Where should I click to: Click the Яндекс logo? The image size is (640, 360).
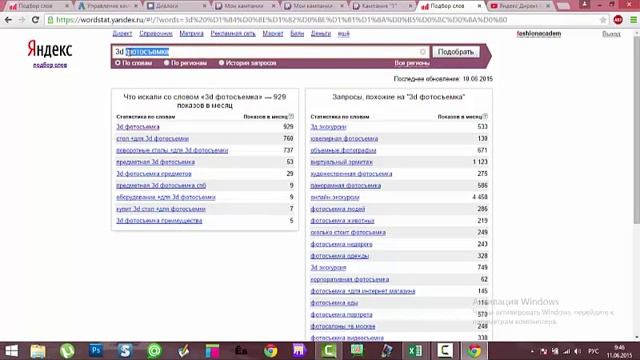point(49,49)
